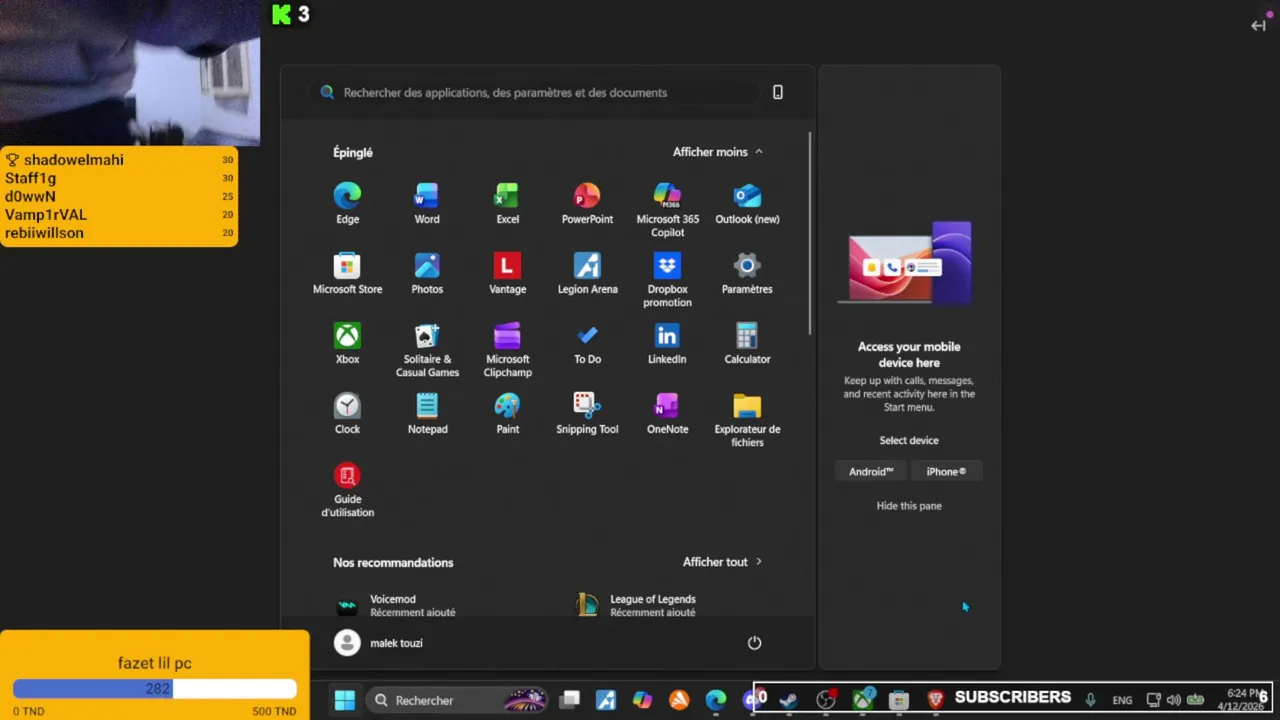The height and width of the screenshot is (720, 1280).
Task: Open Legion Arena from the taskbar
Action: (x=606, y=700)
